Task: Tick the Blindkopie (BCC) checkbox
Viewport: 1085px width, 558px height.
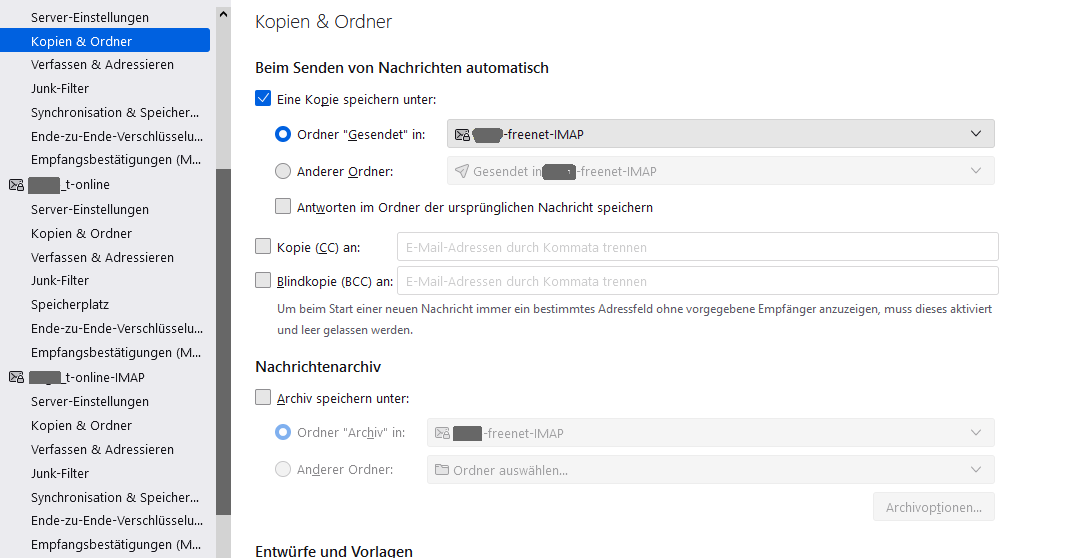Action: 264,281
